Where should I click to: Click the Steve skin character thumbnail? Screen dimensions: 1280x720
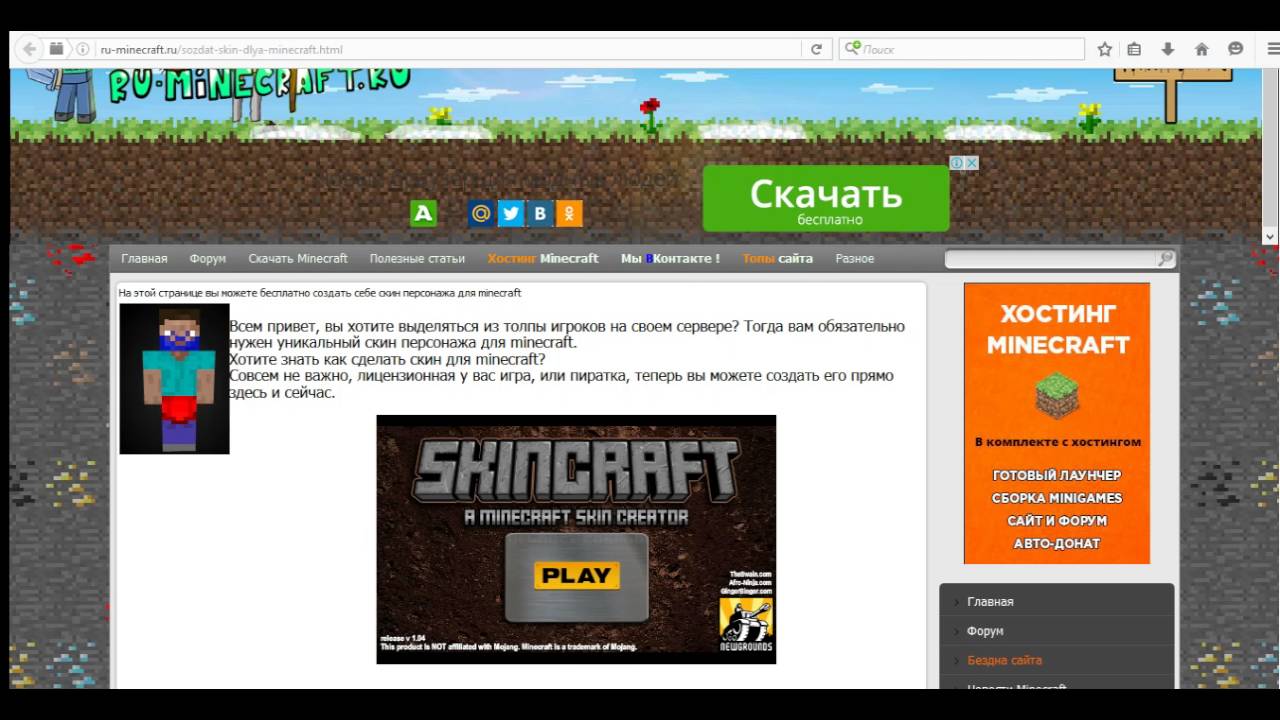[x=174, y=379]
